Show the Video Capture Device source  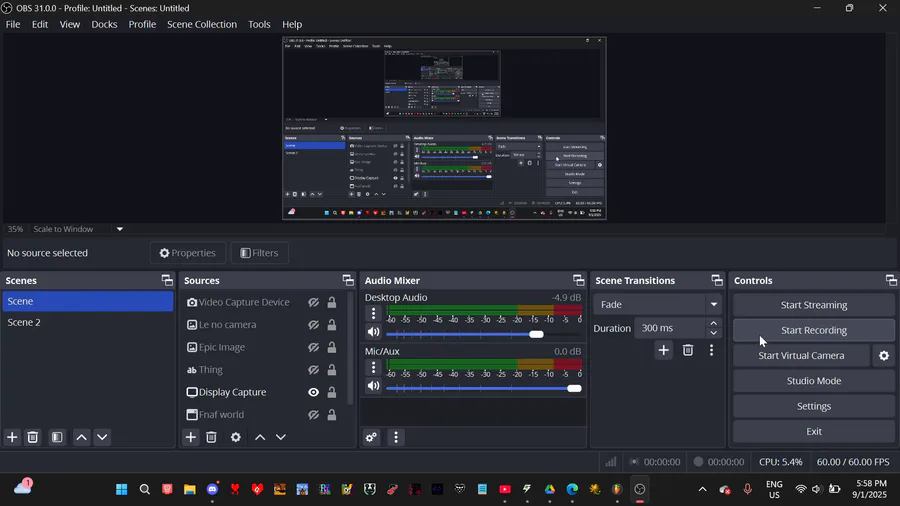[x=313, y=302]
